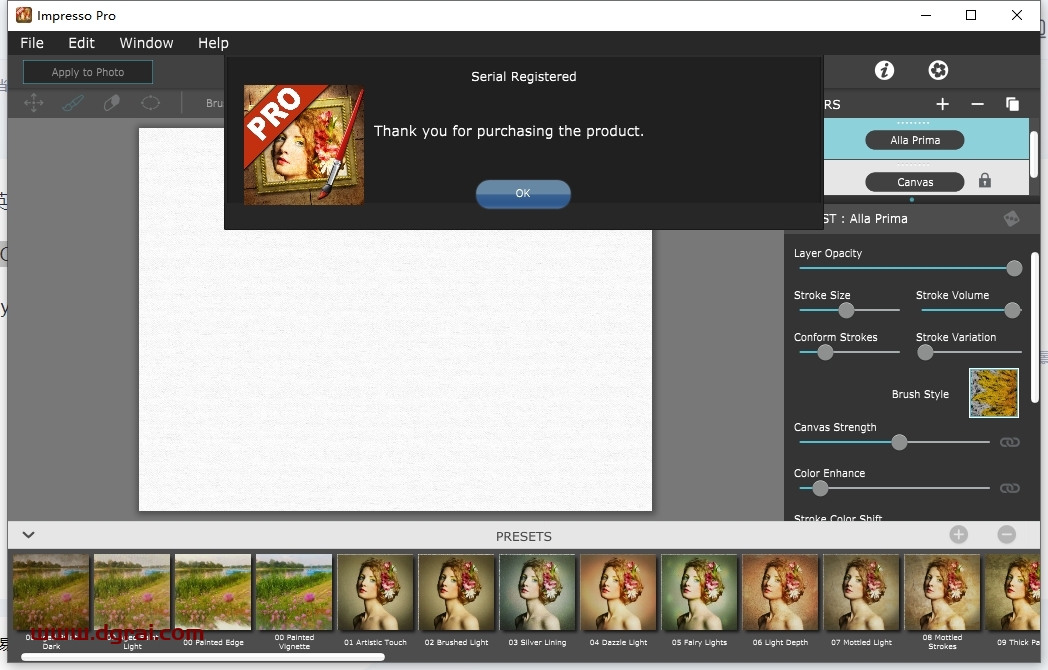
Task: Select the paint brush tool
Action: click(x=73, y=103)
